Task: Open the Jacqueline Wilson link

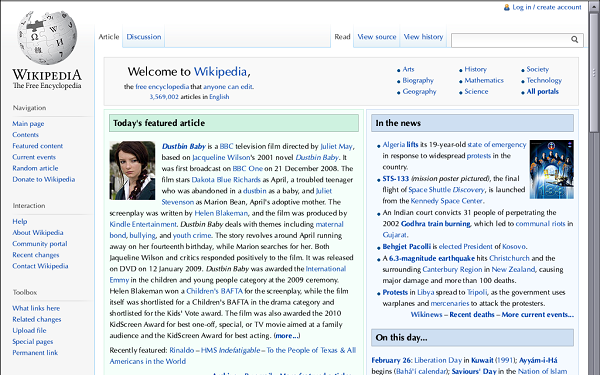Action: click(x=221, y=157)
